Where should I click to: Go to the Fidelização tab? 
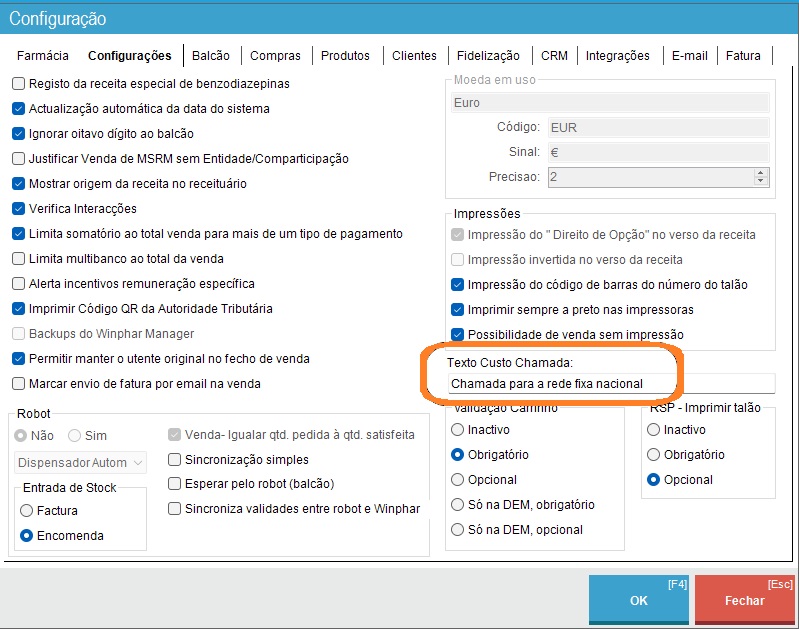[488, 56]
